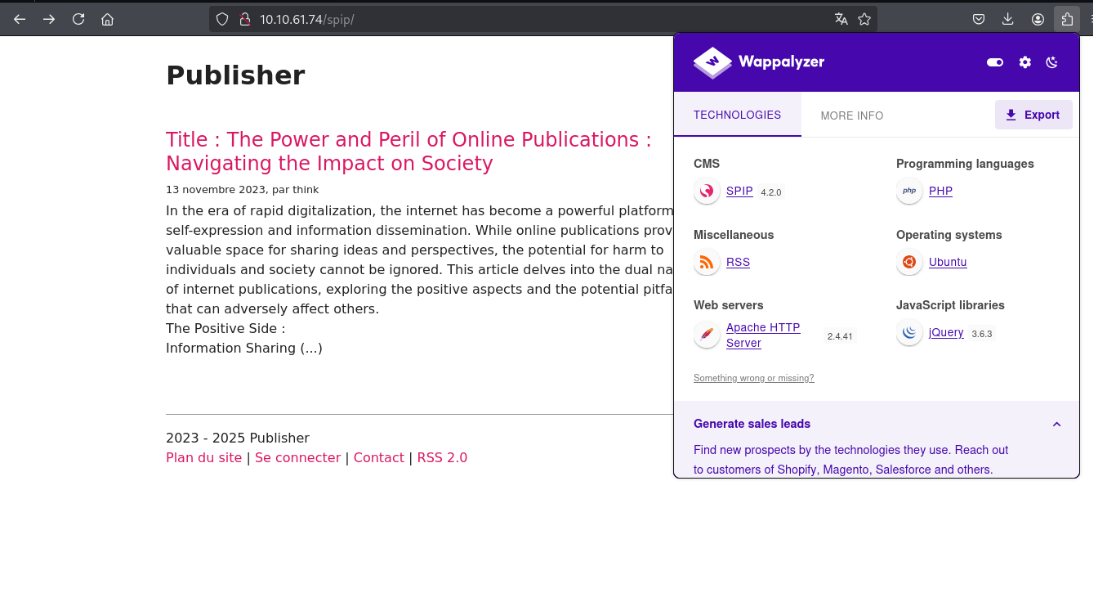Select the Technologies tab
The width and height of the screenshot is (1093, 614).
[737, 115]
